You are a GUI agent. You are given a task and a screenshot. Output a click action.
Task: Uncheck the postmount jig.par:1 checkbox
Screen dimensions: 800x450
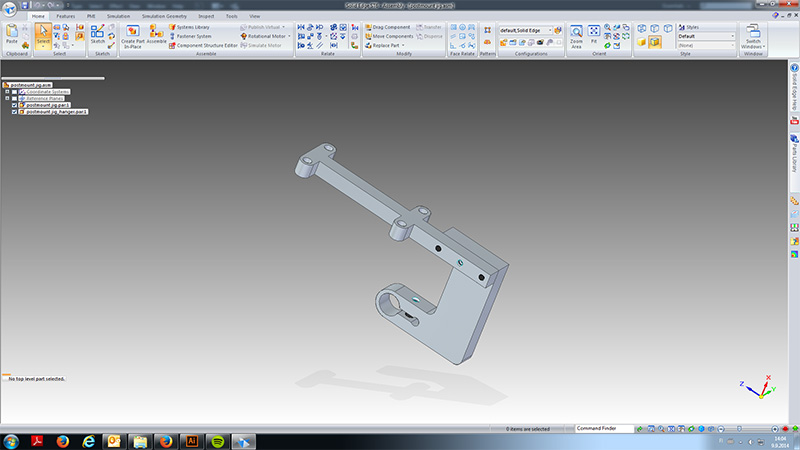pos(14,105)
